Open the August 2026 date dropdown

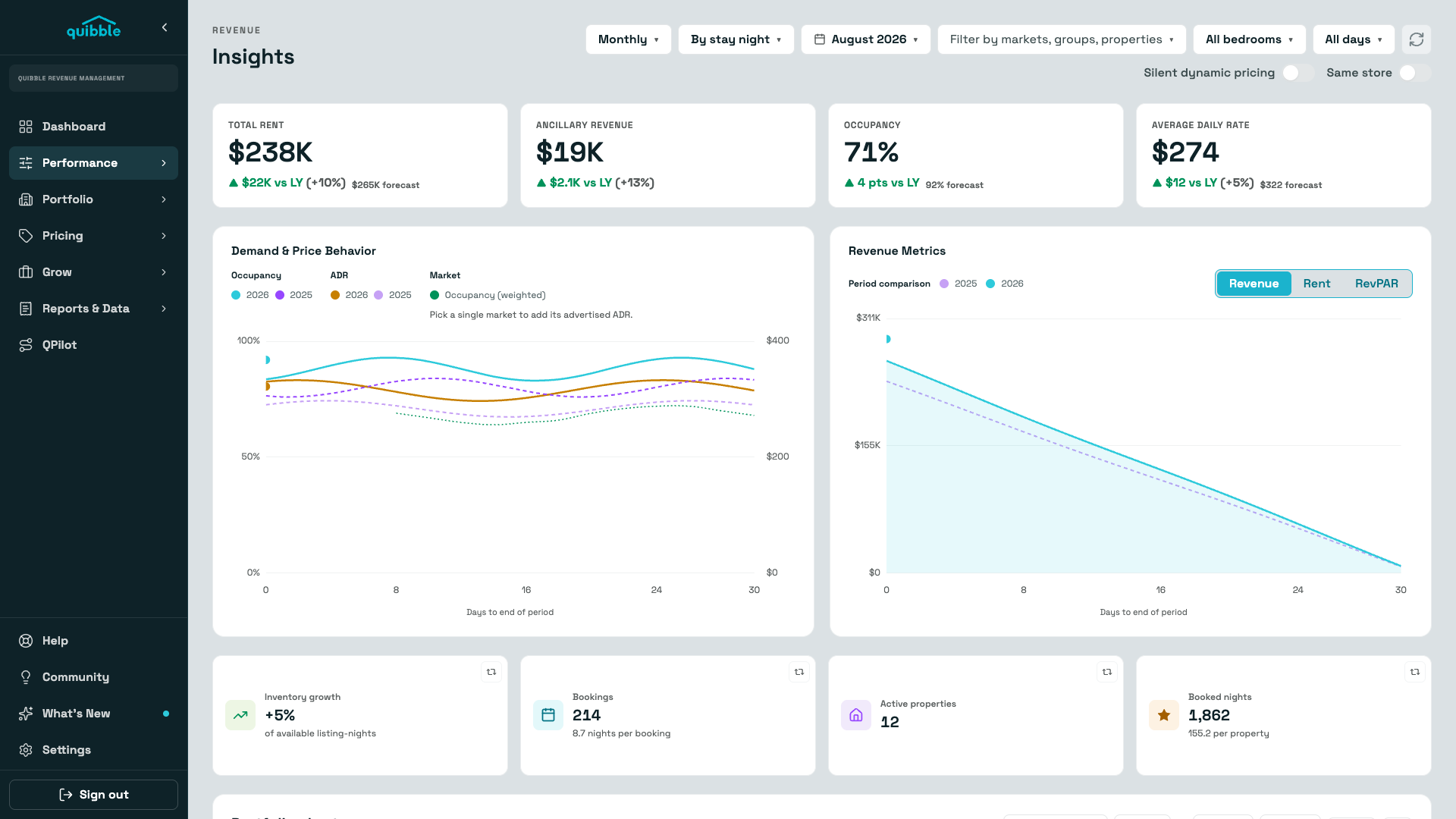(866, 39)
